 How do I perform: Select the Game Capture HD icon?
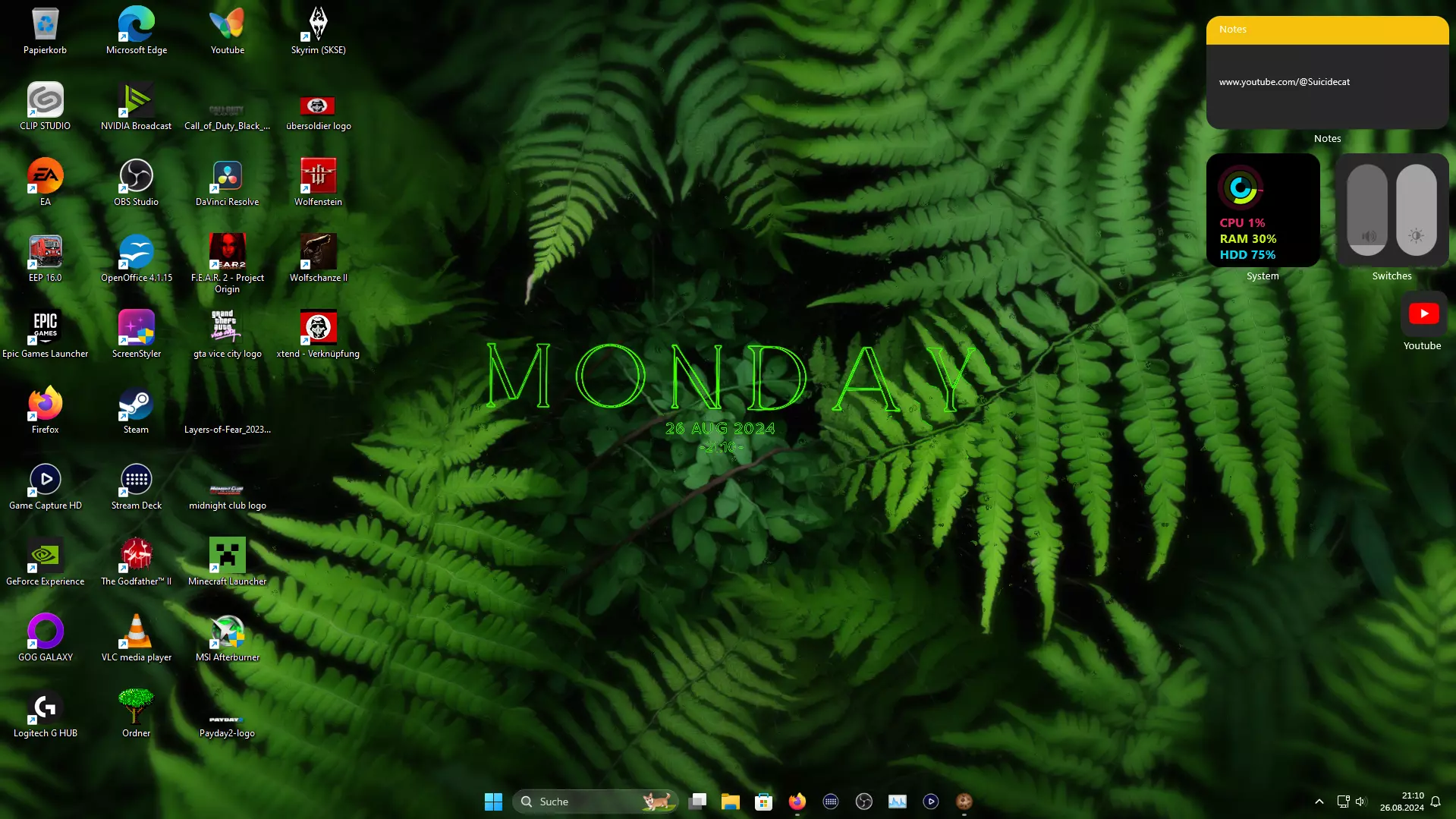(x=46, y=486)
